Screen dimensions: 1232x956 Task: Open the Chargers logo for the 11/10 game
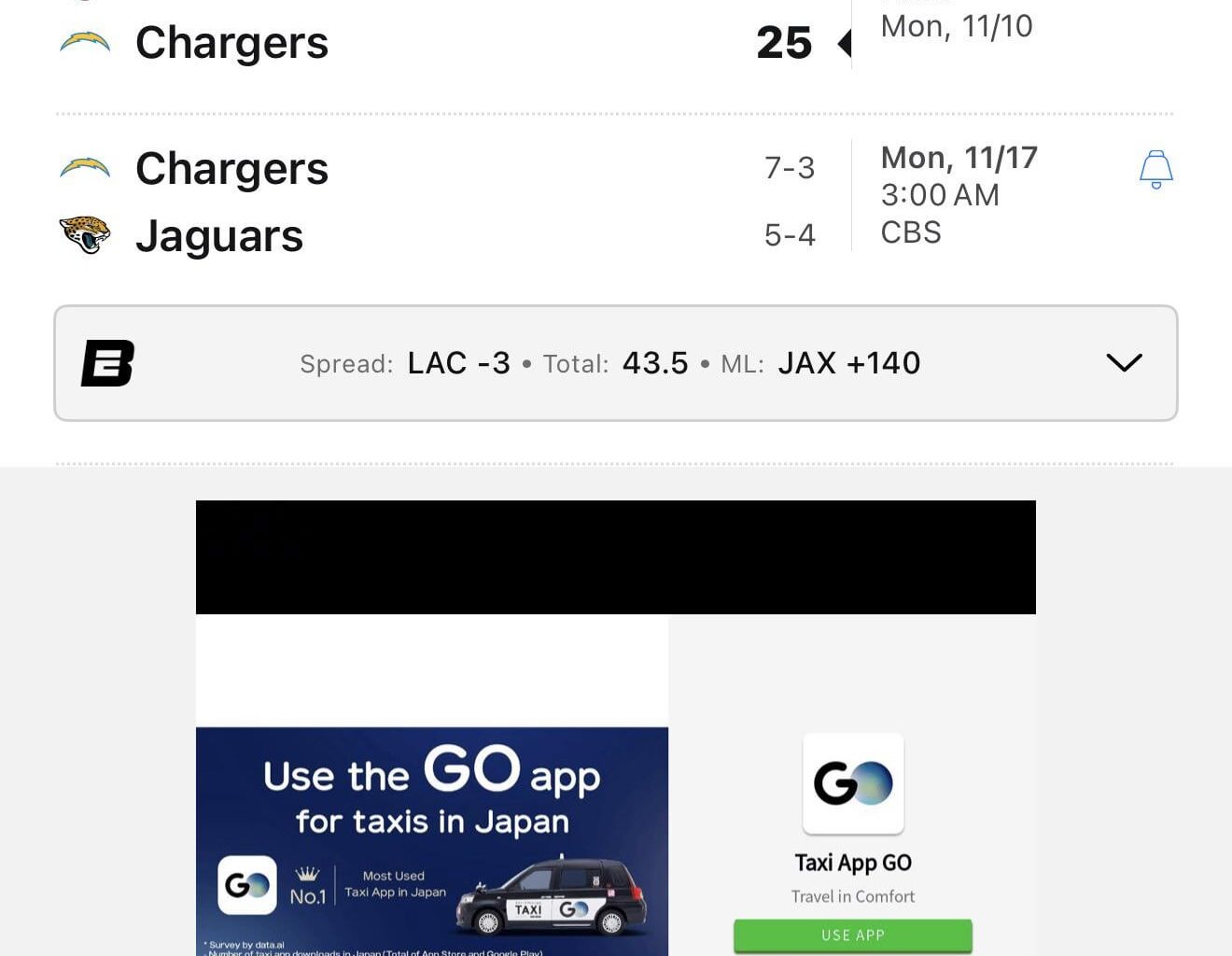pos(85,41)
